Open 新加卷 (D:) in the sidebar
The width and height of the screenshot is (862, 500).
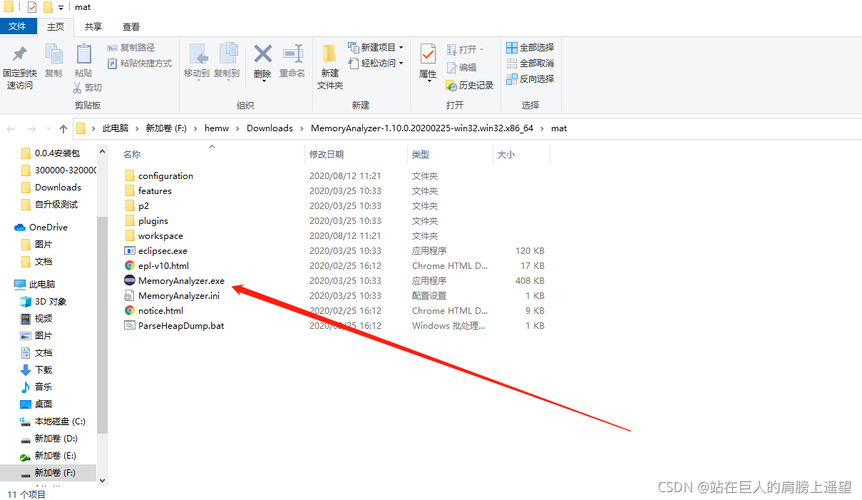[56, 438]
